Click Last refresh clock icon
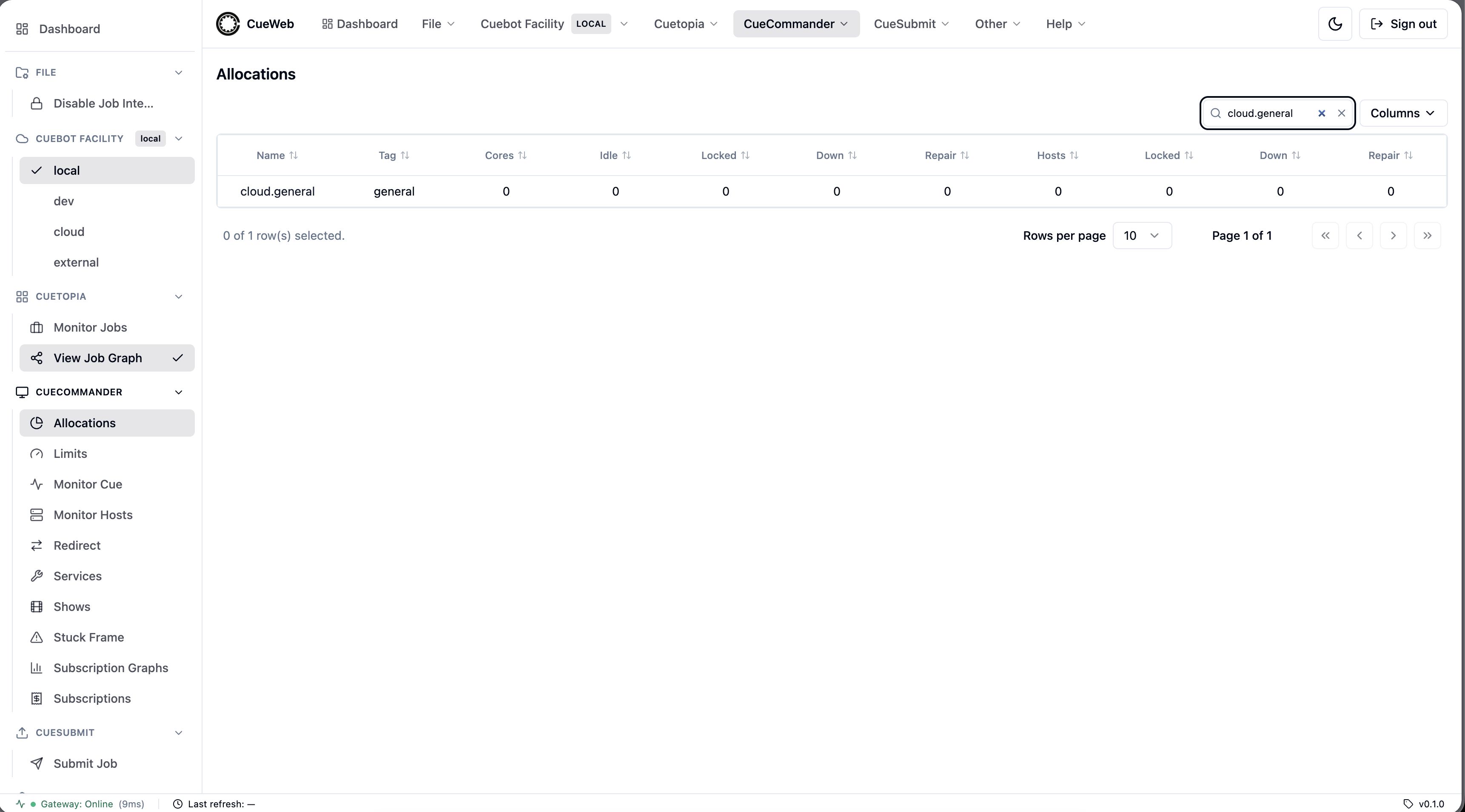1465x812 pixels. pyautogui.click(x=178, y=804)
